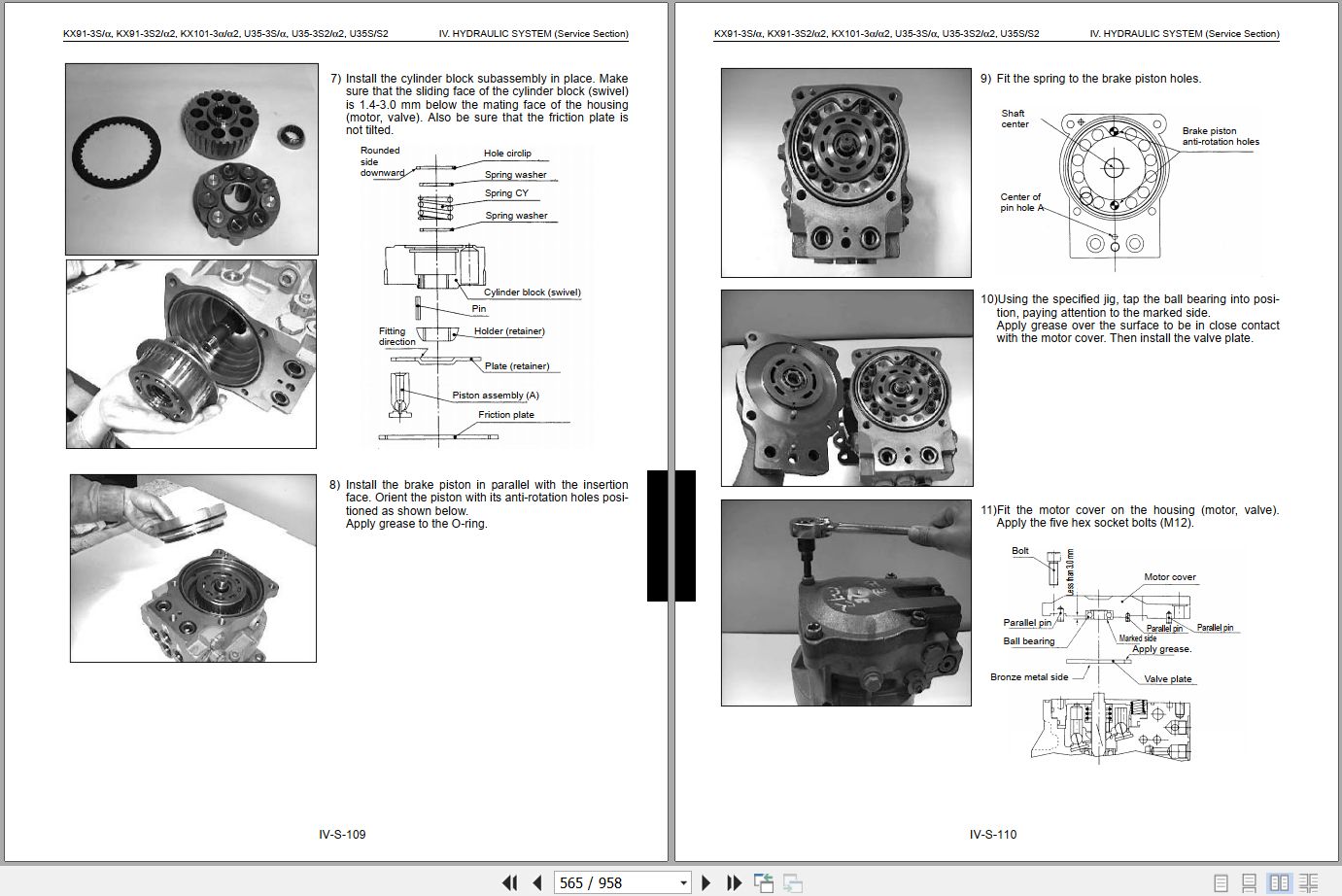Click the 'Bronze metal side' diagram label

[x=1029, y=677]
